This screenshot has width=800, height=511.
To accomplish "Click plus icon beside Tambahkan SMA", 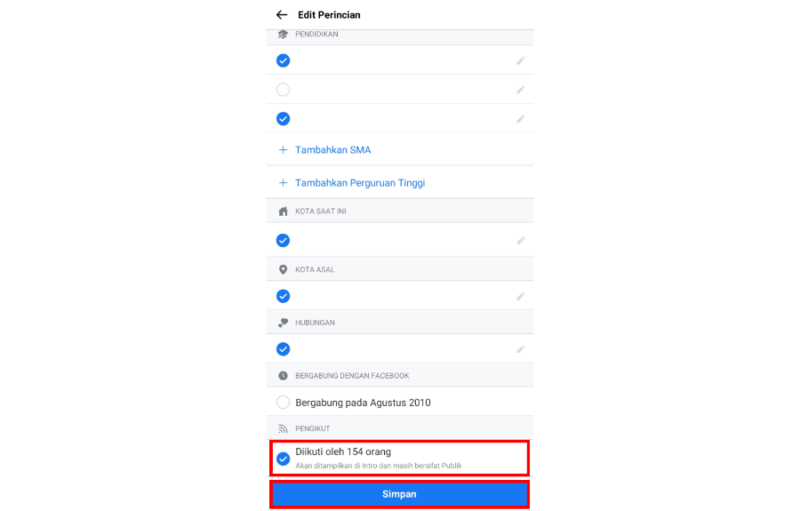I will click(283, 150).
